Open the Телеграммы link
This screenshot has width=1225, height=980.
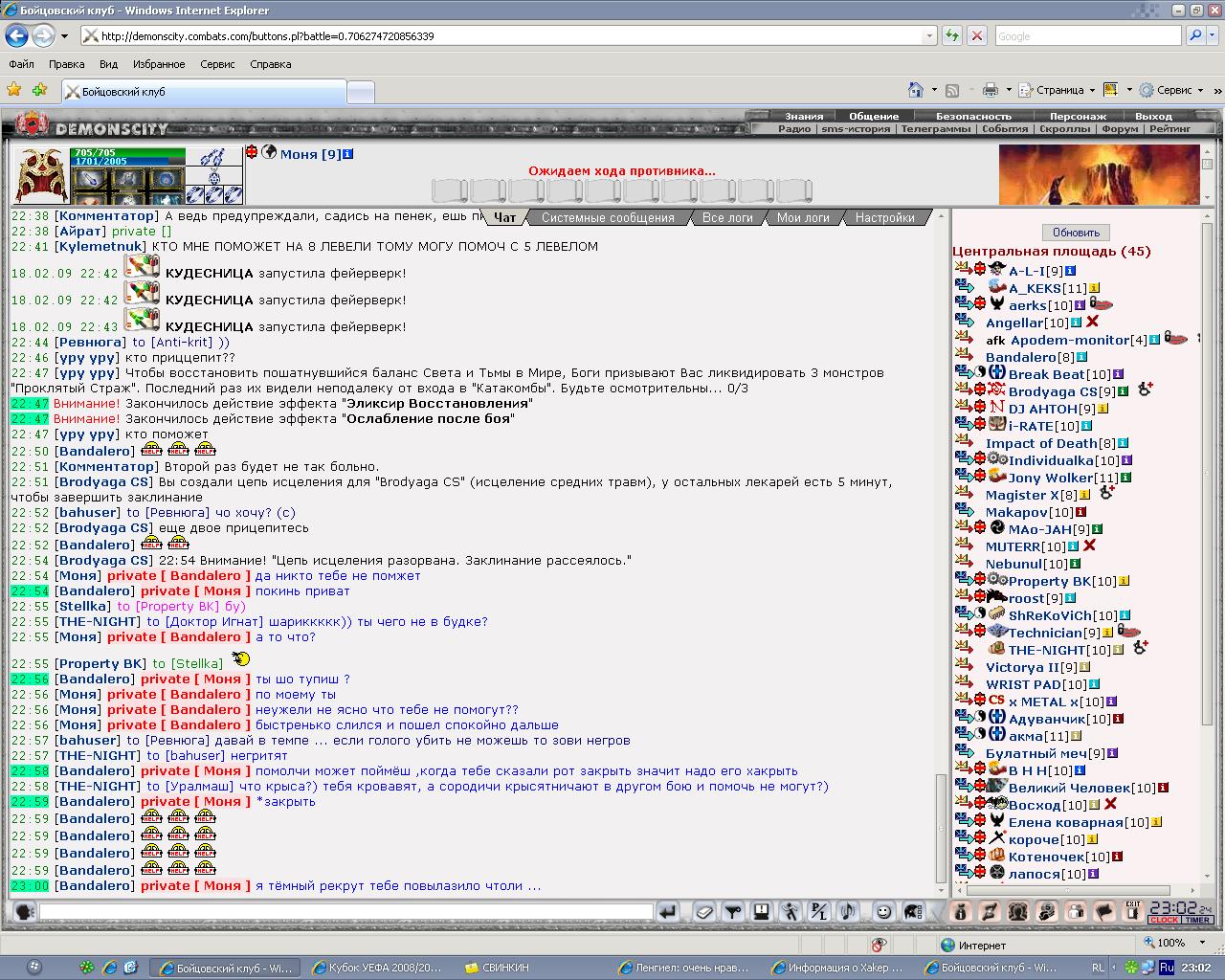coord(935,128)
